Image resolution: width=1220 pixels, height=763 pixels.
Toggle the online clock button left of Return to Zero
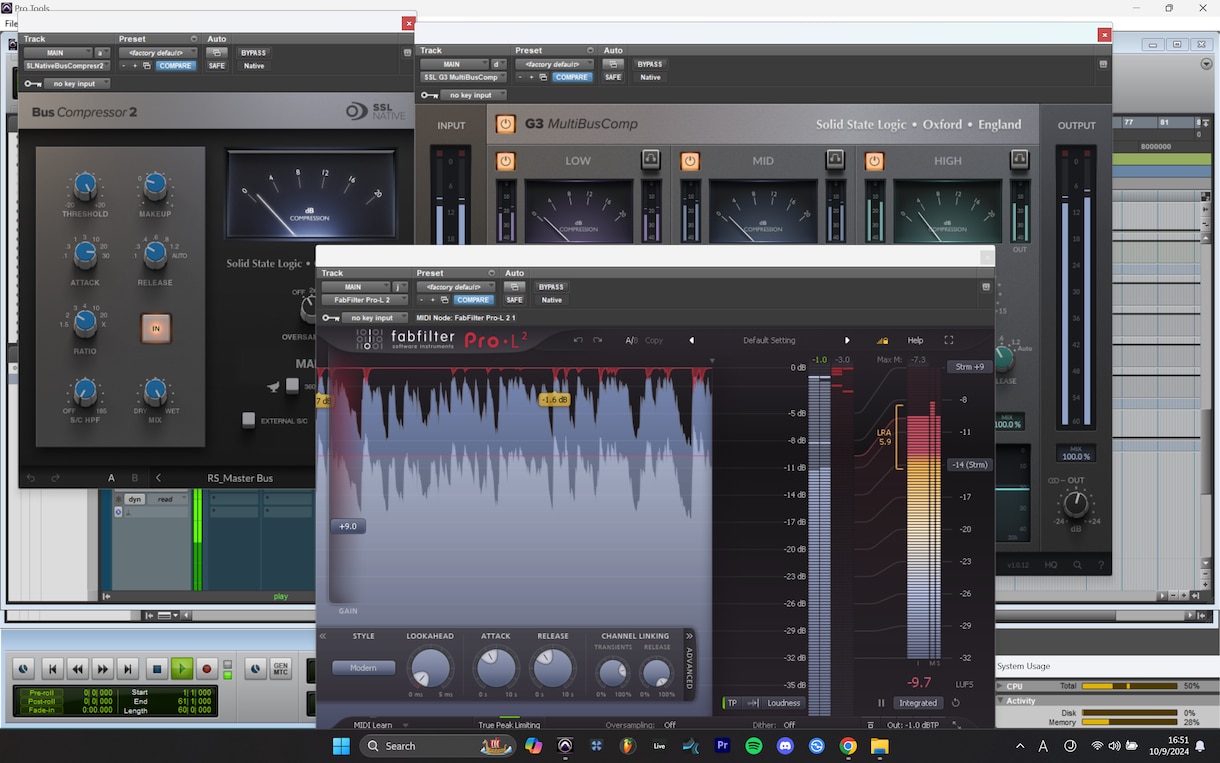[x=23, y=669]
